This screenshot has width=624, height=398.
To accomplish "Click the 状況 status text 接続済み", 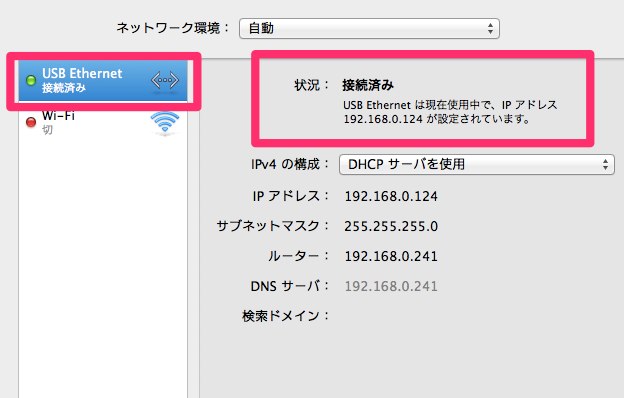I will tap(368, 85).
